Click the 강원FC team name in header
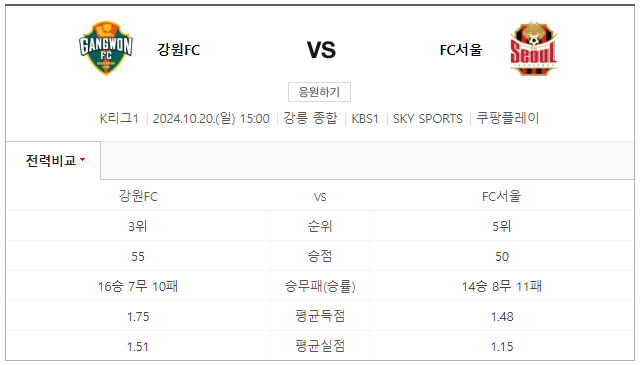The height and width of the screenshot is (365, 641). [179, 50]
